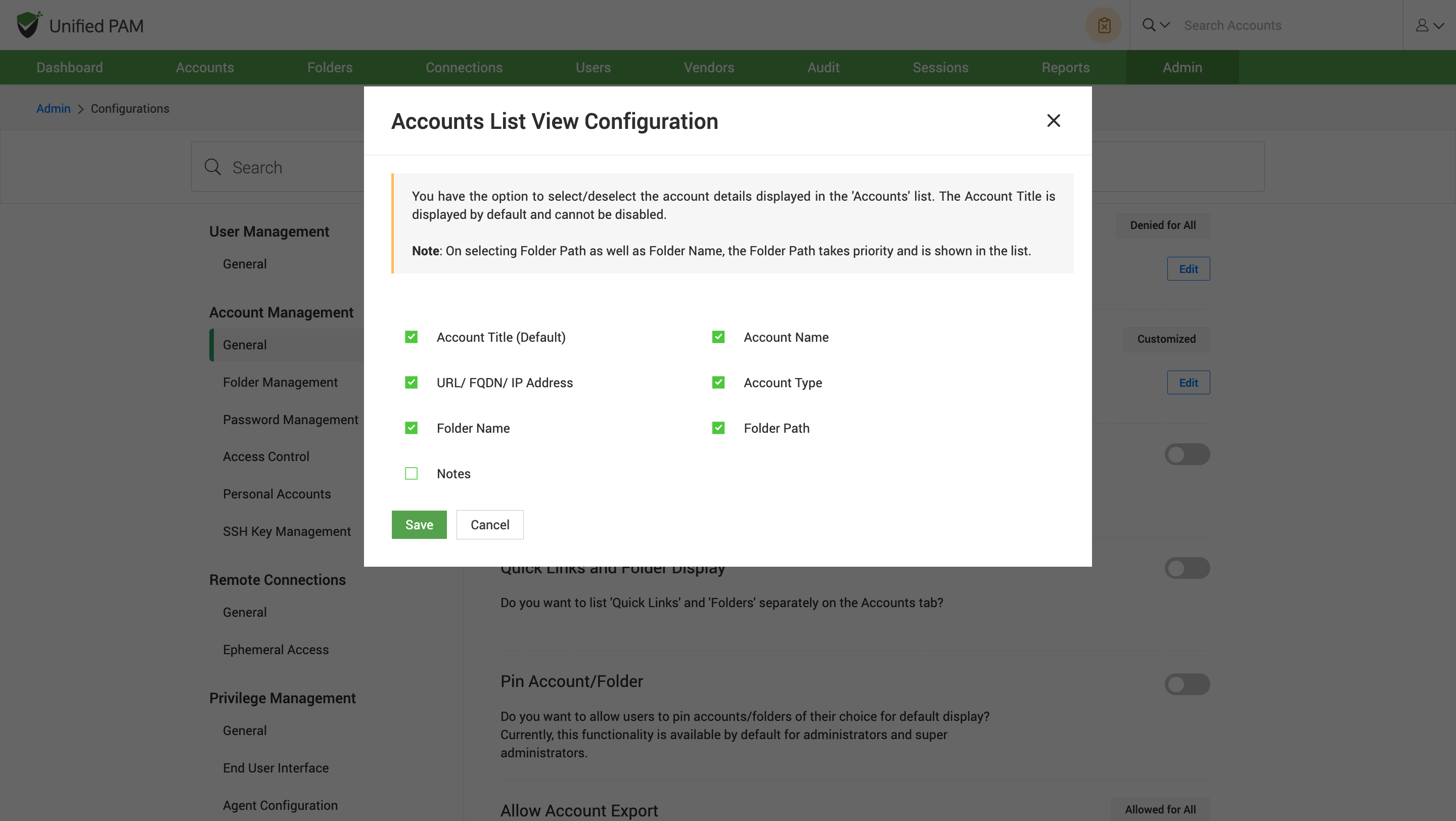The height and width of the screenshot is (821, 1456).
Task: Click the Admin breadcrumb link
Action: (53, 109)
